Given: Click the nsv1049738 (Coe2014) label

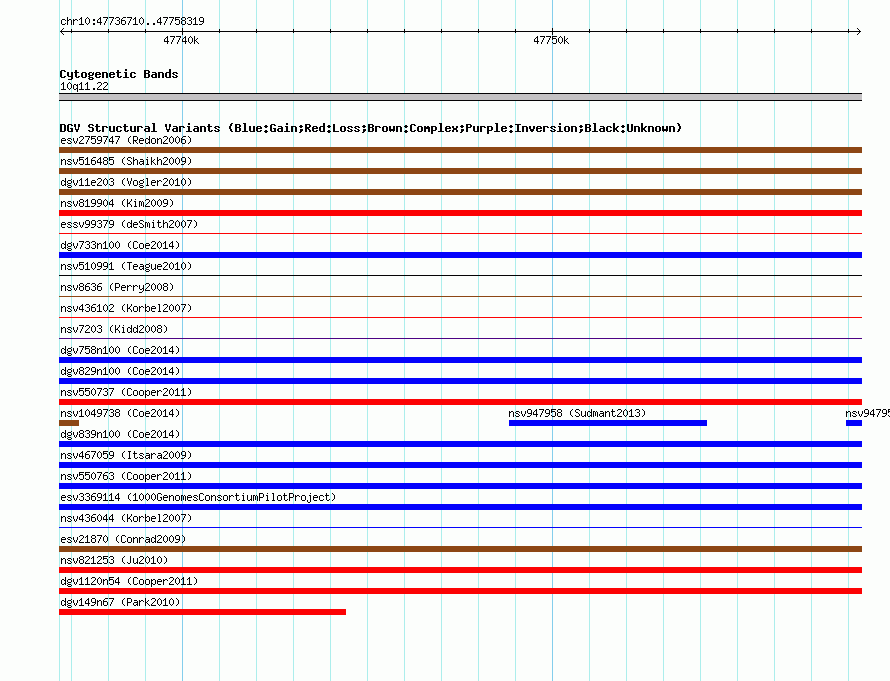Looking at the screenshot, I should (x=120, y=413).
